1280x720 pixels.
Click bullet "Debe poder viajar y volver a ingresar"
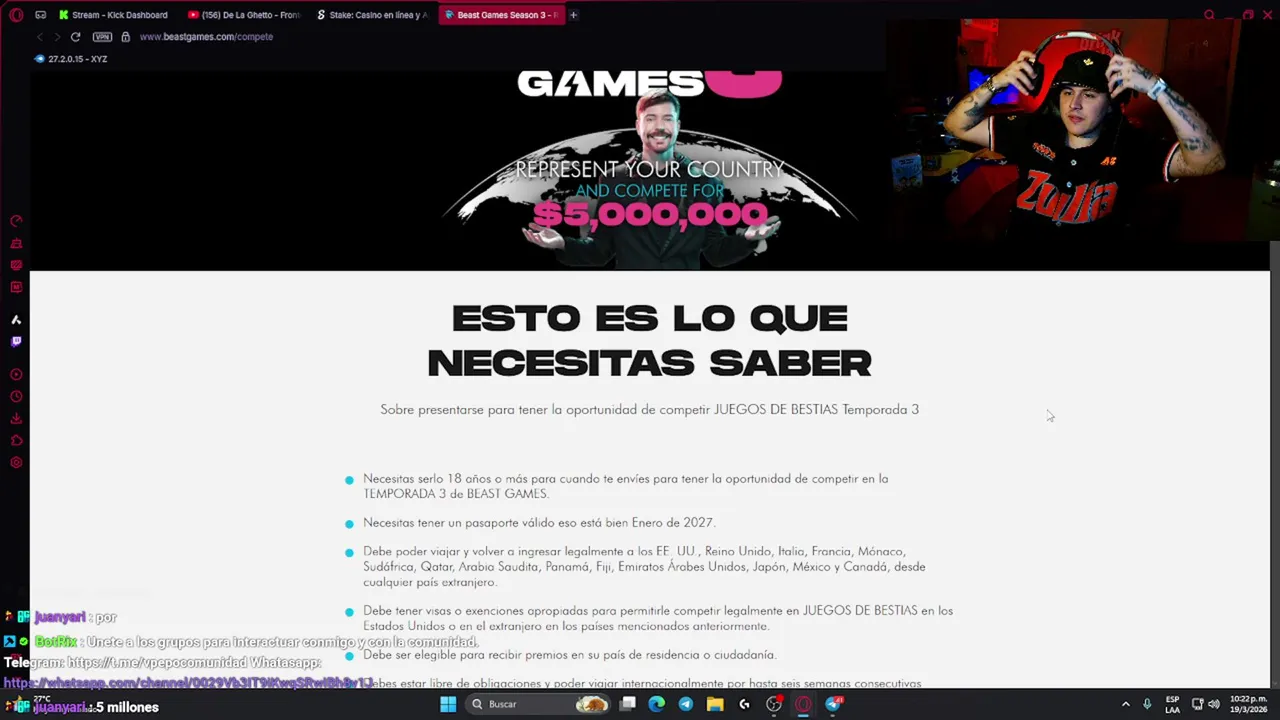[644, 567]
